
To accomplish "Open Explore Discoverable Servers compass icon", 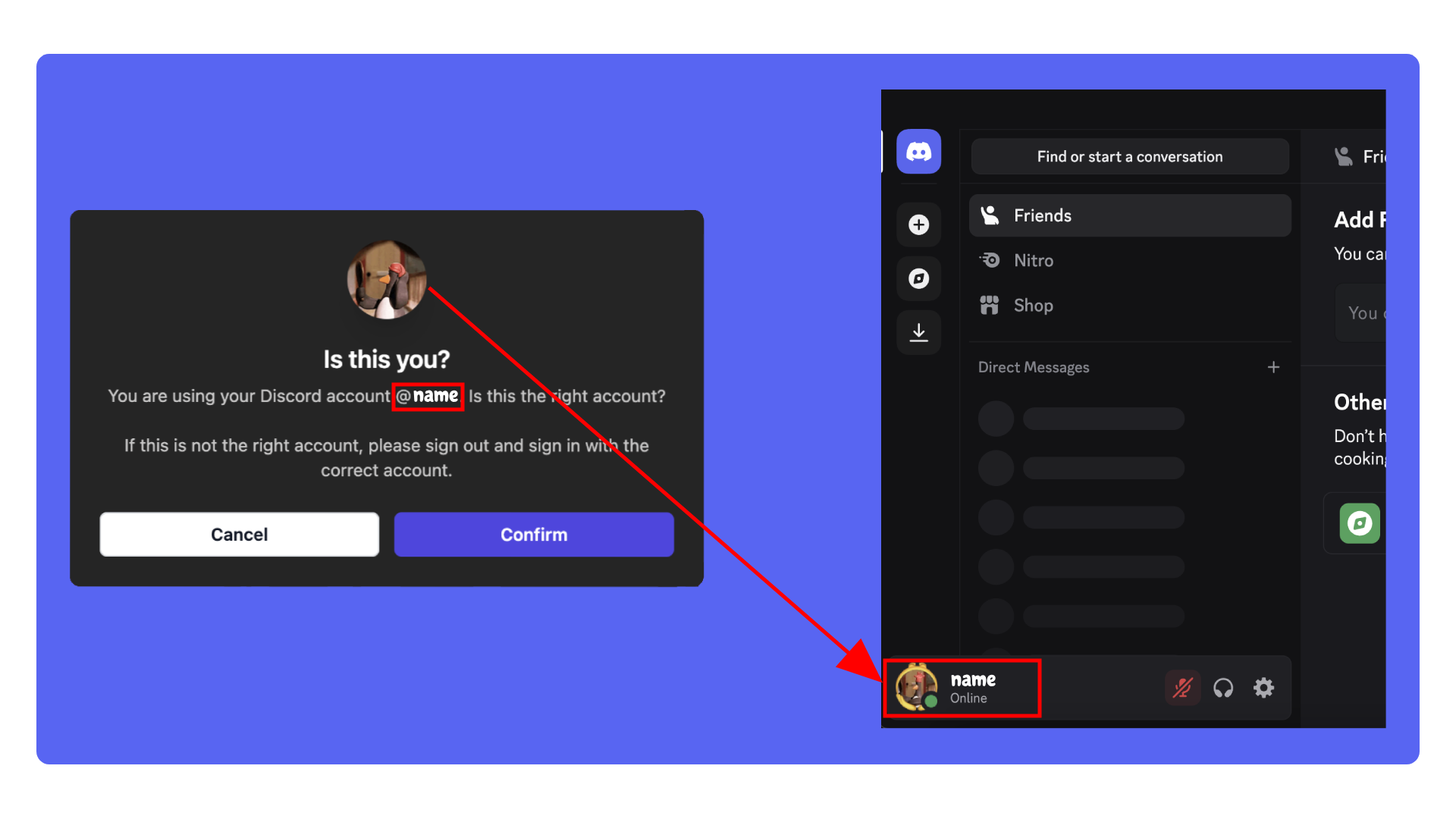I will (918, 278).
